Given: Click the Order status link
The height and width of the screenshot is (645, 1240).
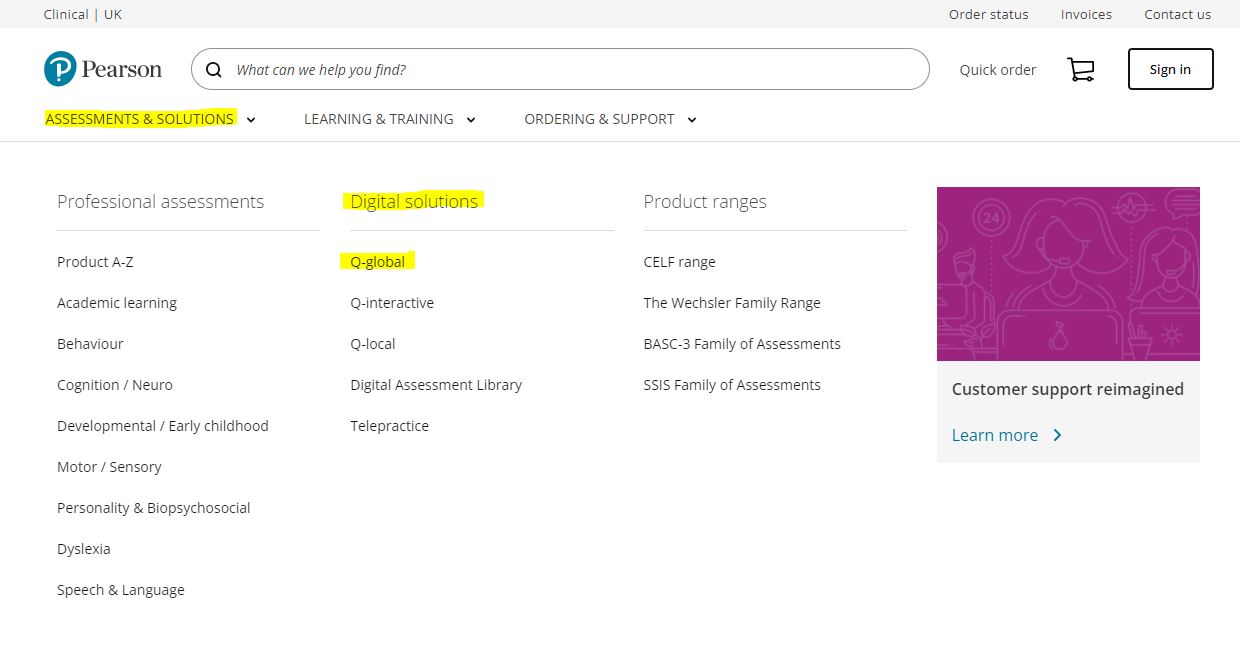Looking at the screenshot, I should tap(988, 14).
